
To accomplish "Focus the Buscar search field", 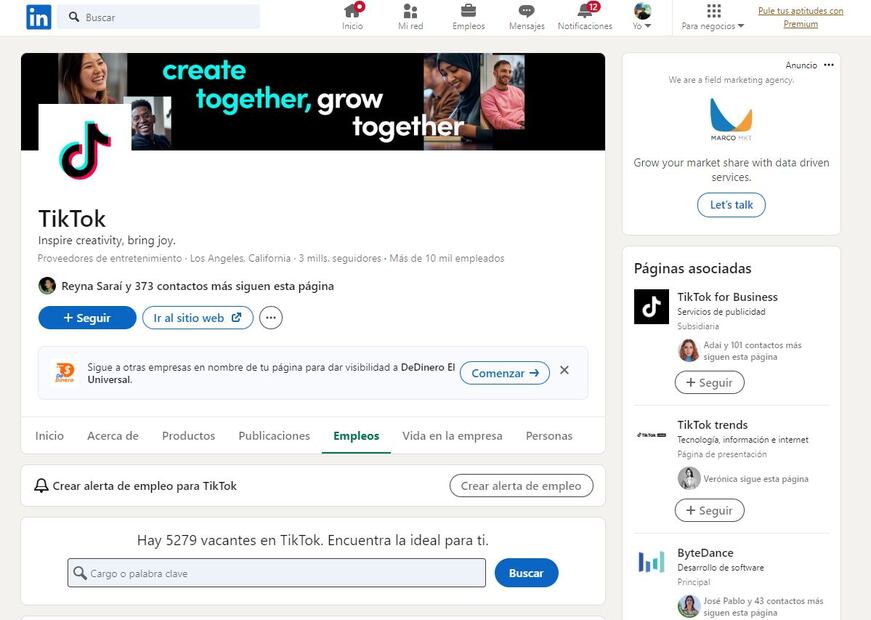I will [159, 17].
